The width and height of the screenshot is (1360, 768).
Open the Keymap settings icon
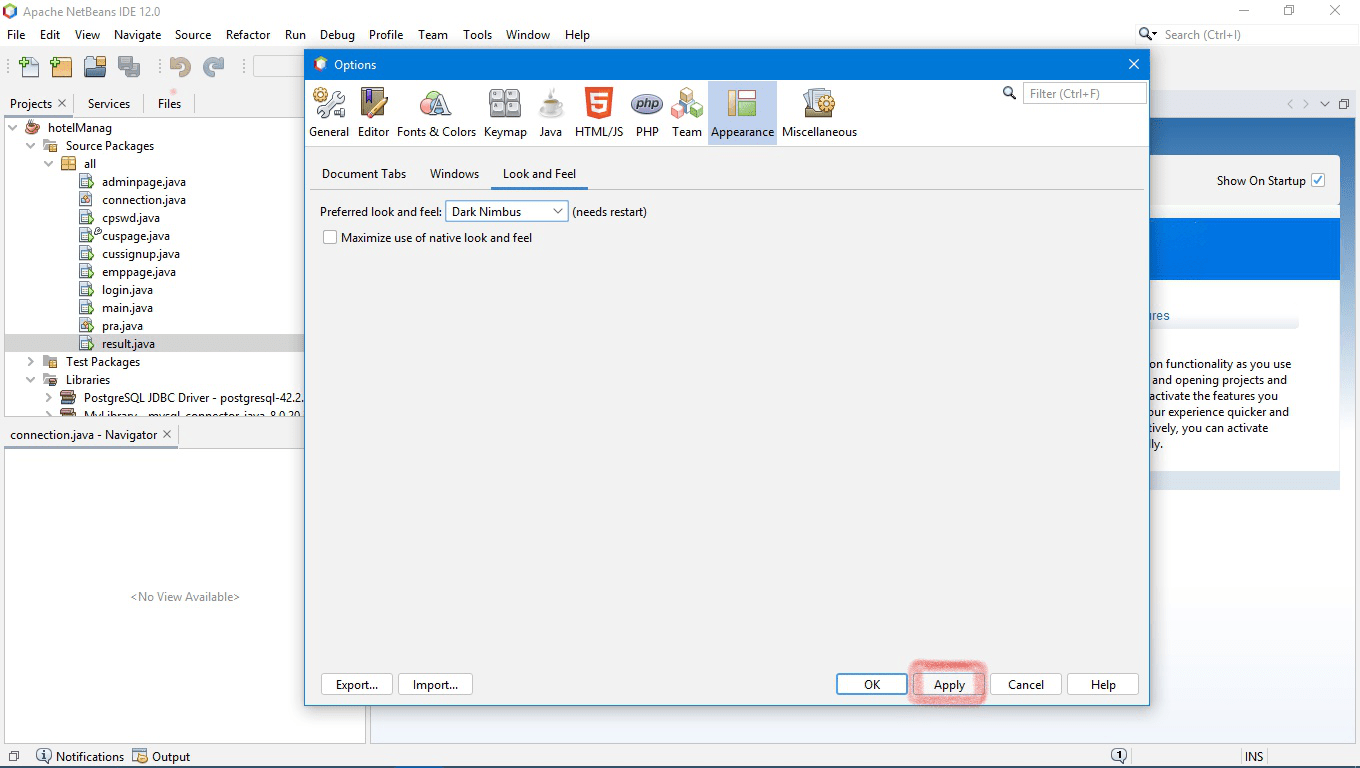click(x=504, y=110)
